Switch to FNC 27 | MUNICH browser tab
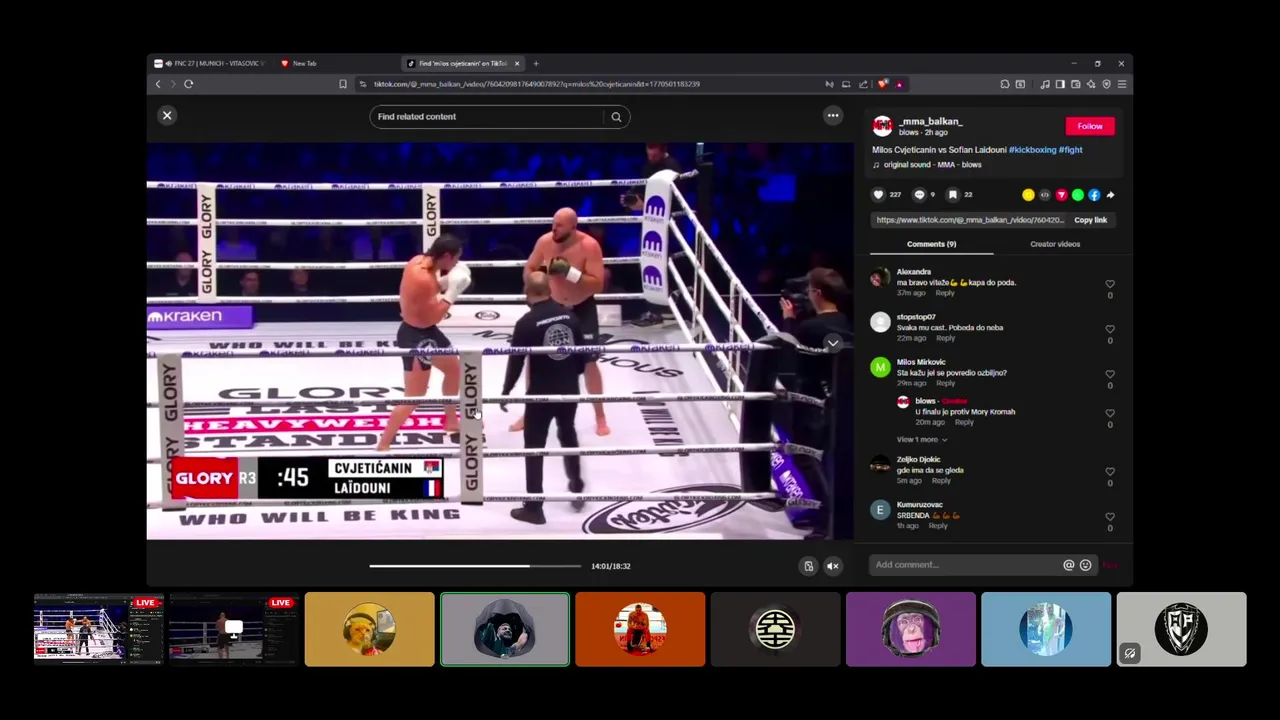The height and width of the screenshot is (720, 1280). pos(211,63)
